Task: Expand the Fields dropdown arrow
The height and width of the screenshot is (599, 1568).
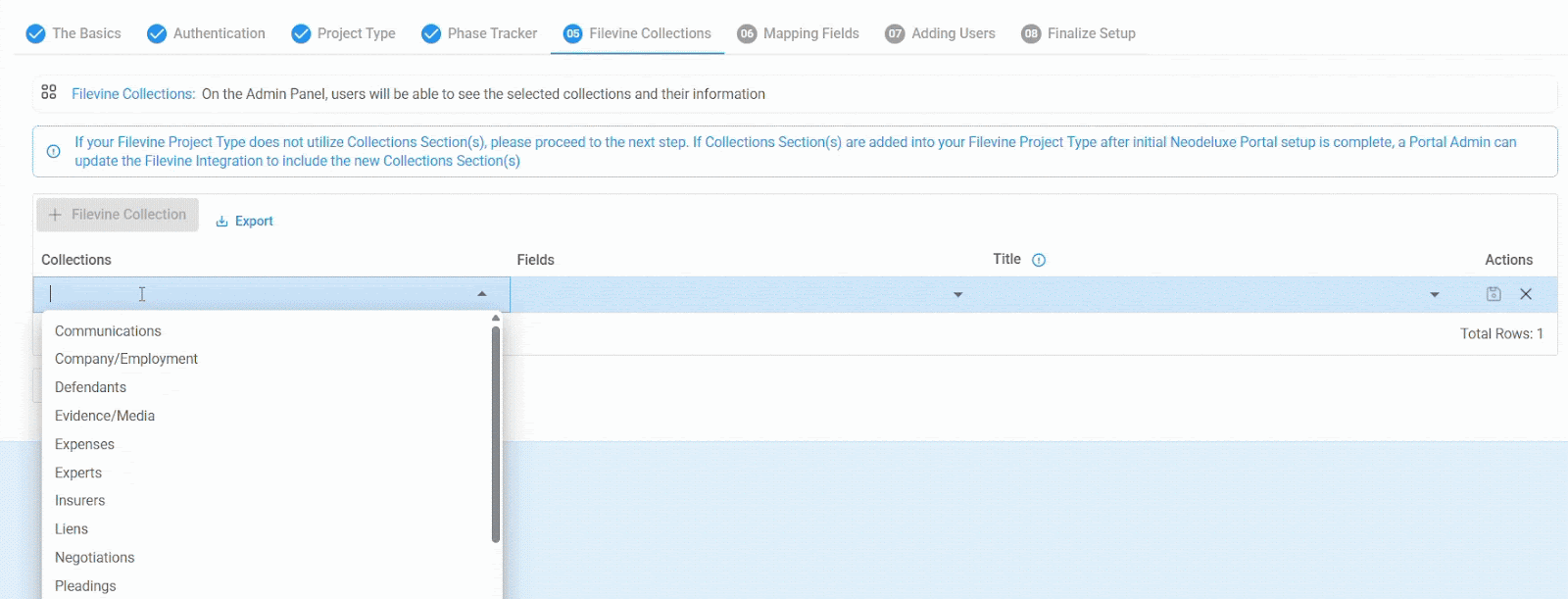Action: (x=958, y=294)
